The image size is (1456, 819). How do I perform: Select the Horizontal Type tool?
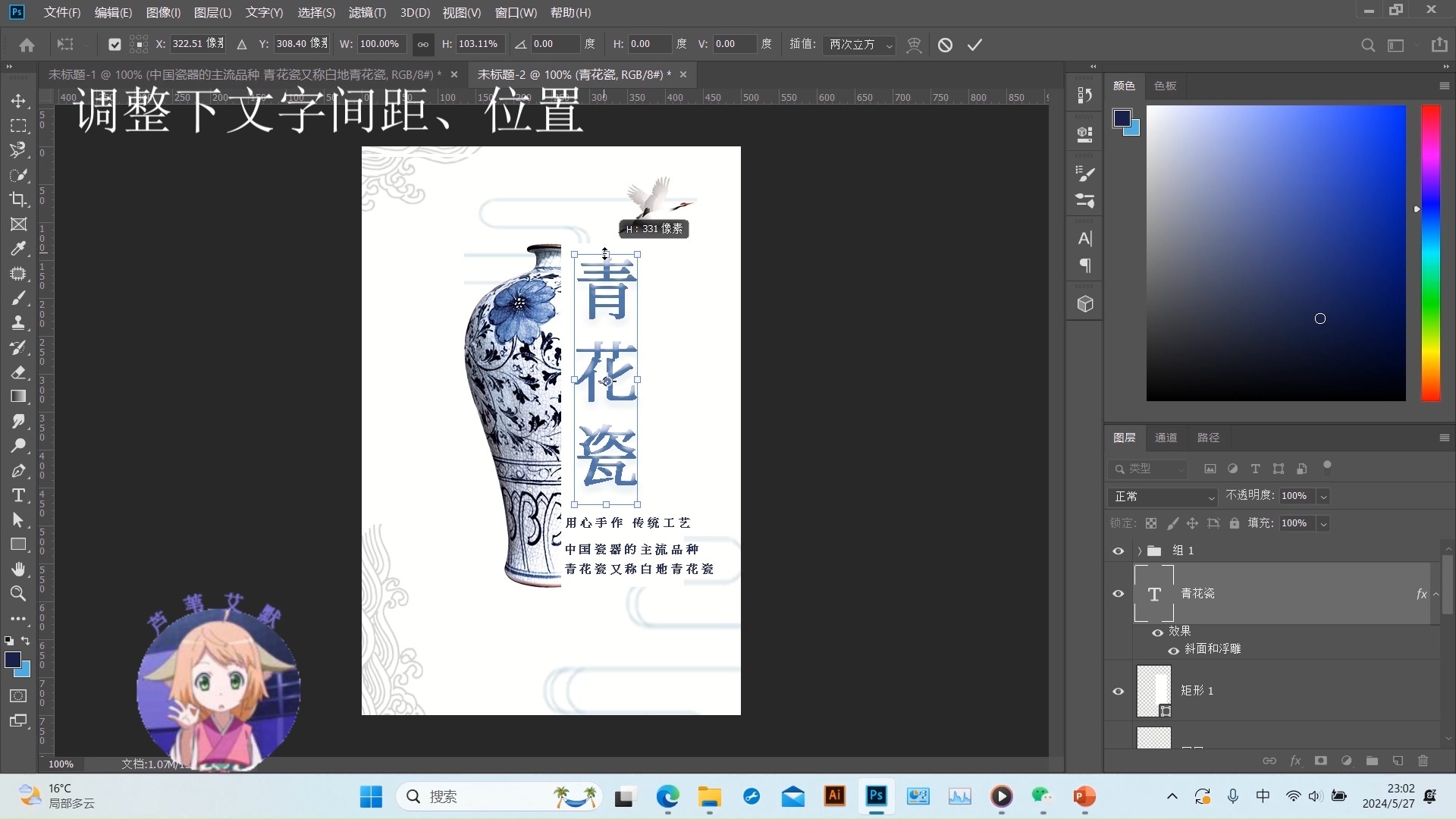tap(18, 495)
